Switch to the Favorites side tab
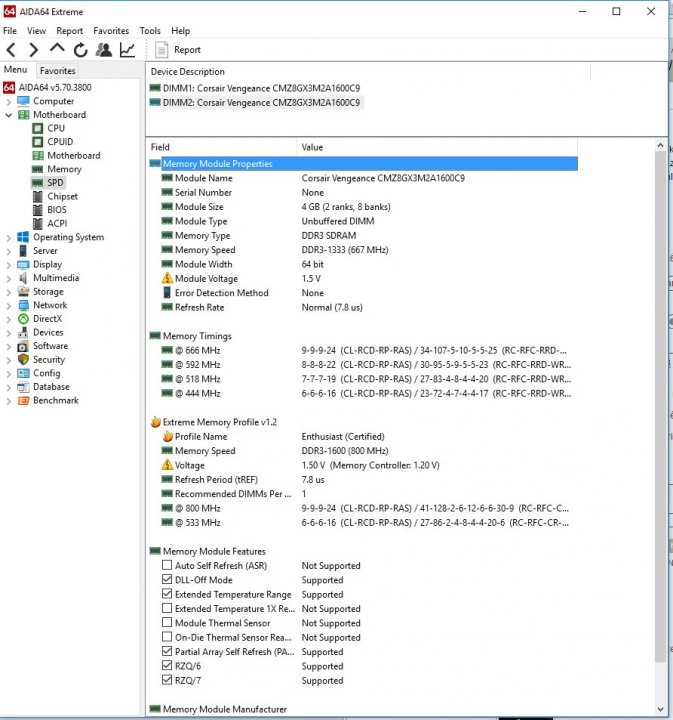The height and width of the screenshot is (720, 673). pyautogui.click(x=57, y=71)
